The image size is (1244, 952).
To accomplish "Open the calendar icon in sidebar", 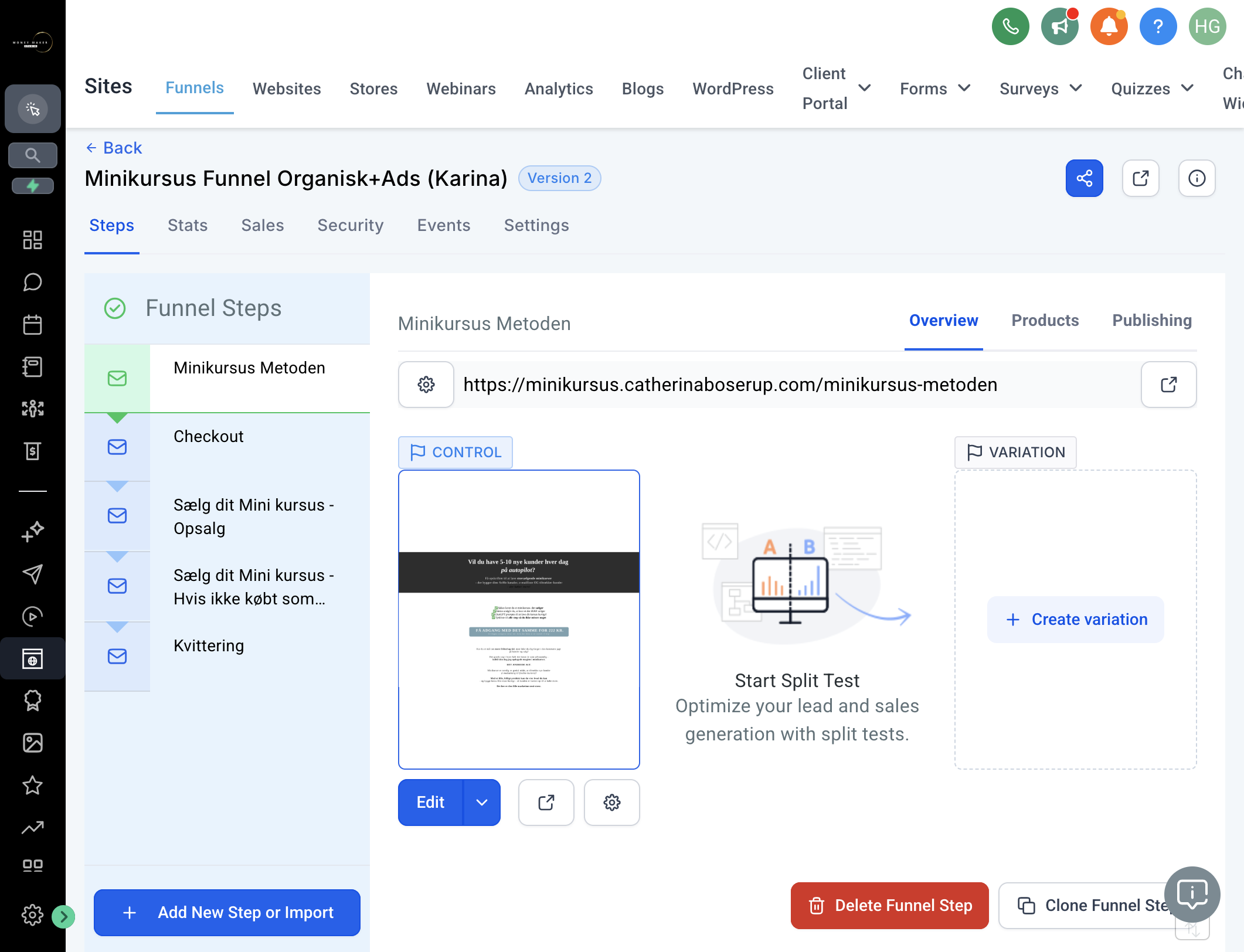I will 33,324.
